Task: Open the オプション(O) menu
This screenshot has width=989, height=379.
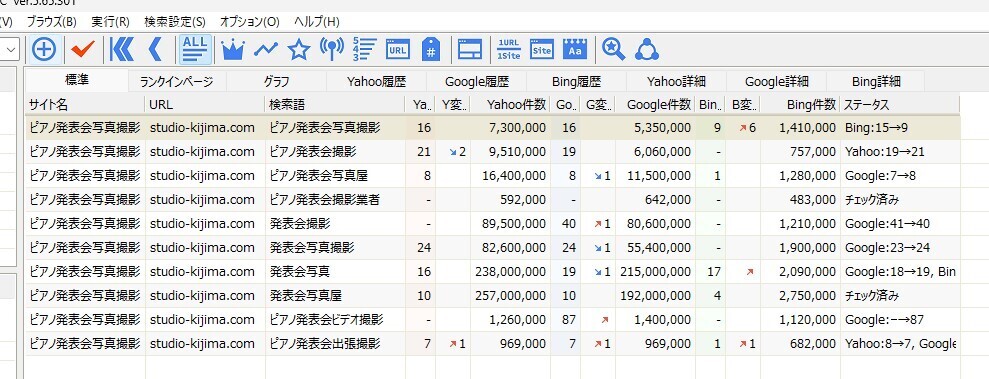Action: (249, 21)
